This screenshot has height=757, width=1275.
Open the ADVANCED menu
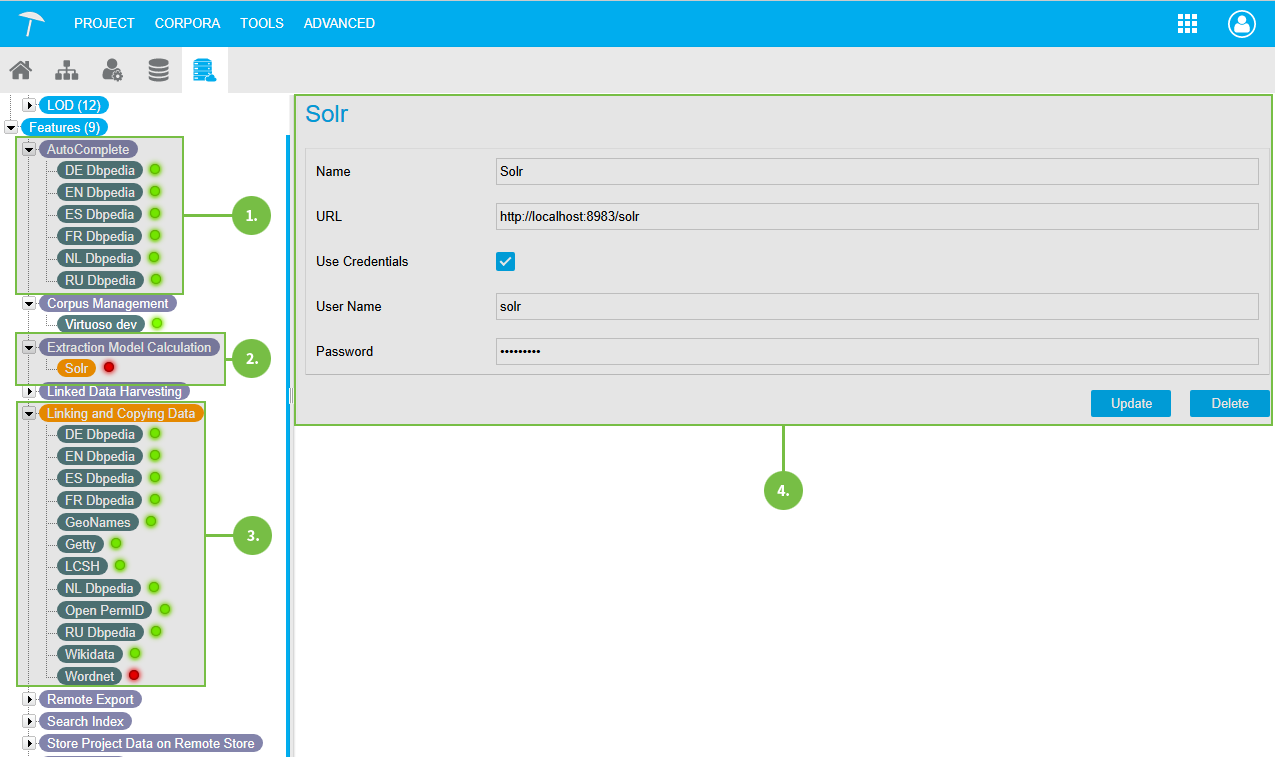click(x=339, y=23)
